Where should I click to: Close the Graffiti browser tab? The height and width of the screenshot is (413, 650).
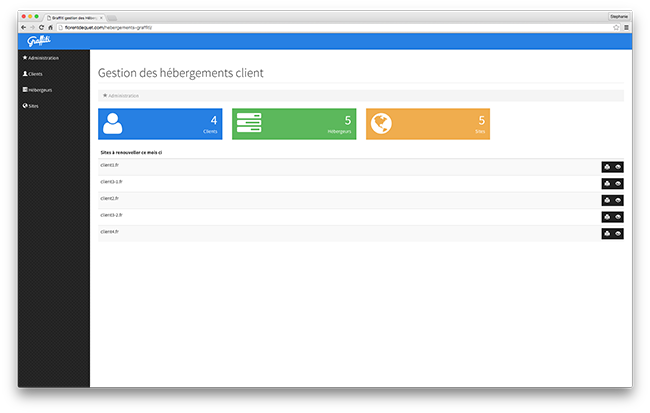(101, 18)
